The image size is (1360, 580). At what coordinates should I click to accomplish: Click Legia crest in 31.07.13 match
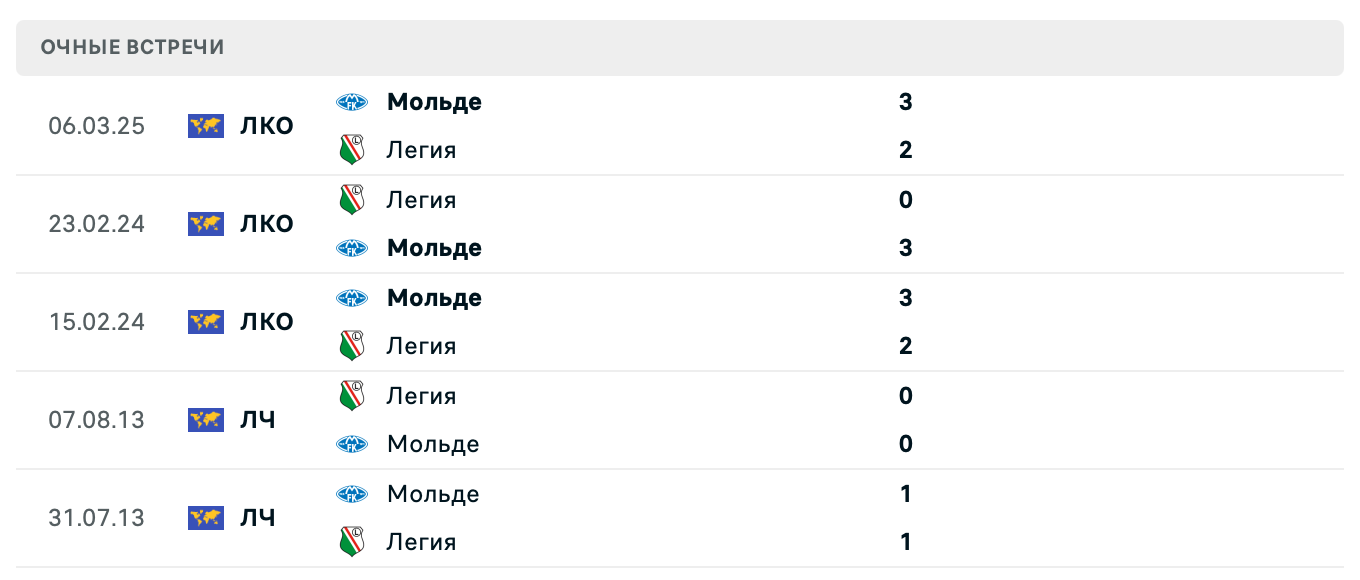pos(351,542)
